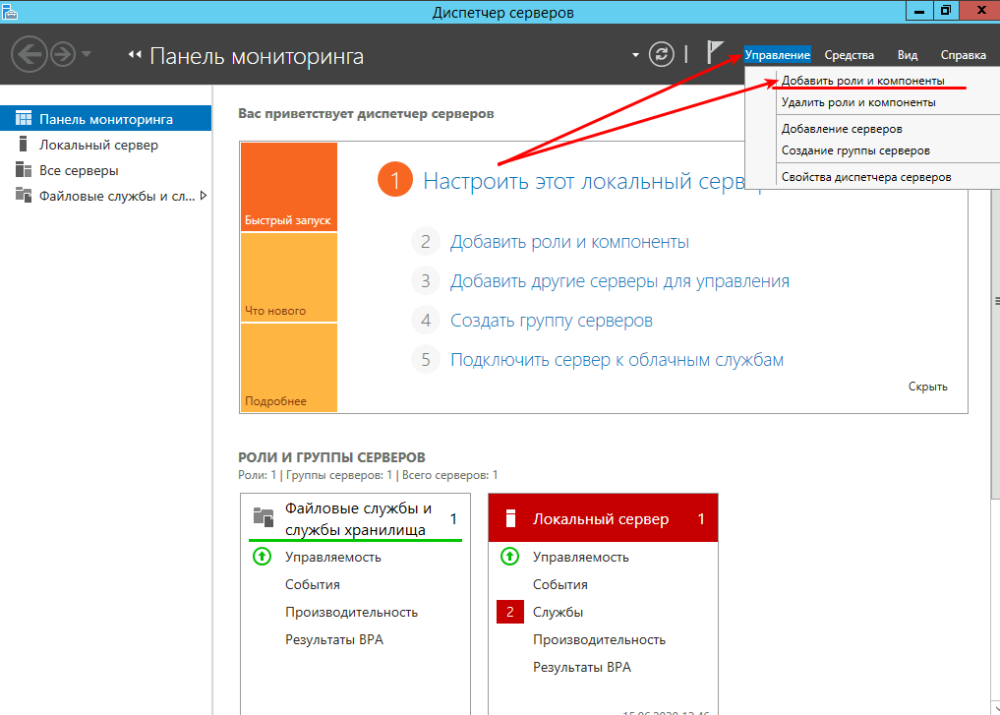The width and height of the screenshot is (1000, 715).
Task: Choose Удалить роли и компоненты from menu
Action: point(858,102)
